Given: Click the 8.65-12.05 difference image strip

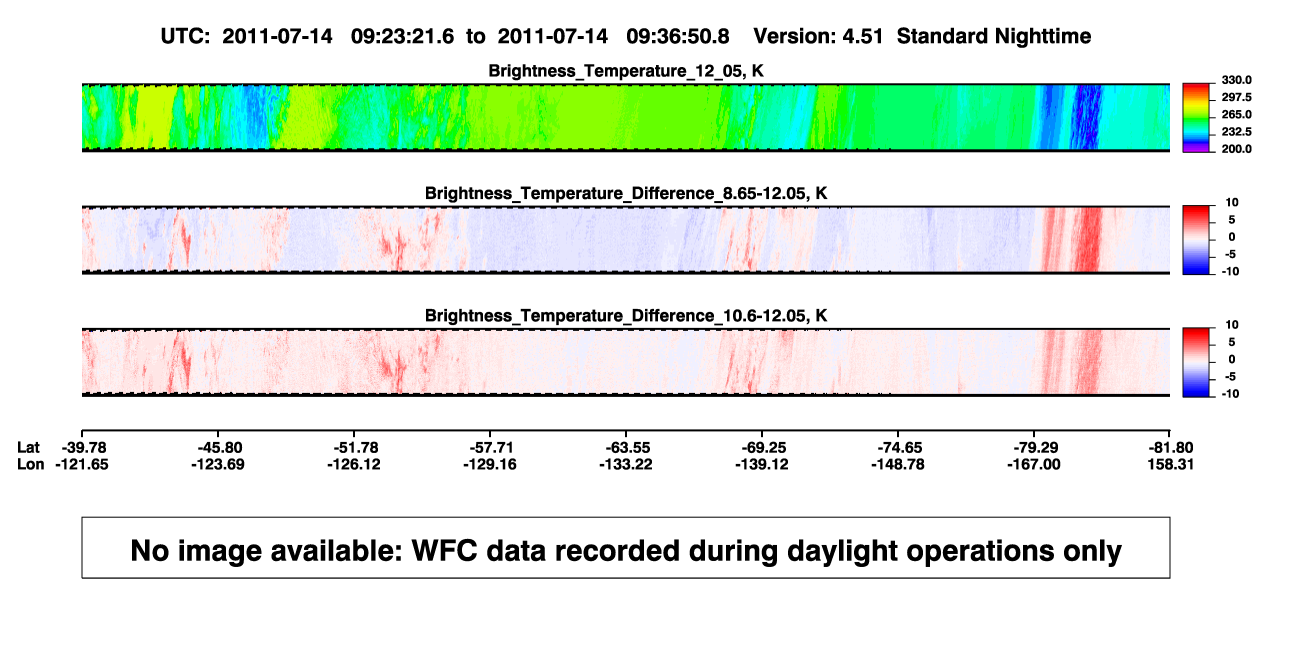Looking at the screenshot, I should point(626,240).
